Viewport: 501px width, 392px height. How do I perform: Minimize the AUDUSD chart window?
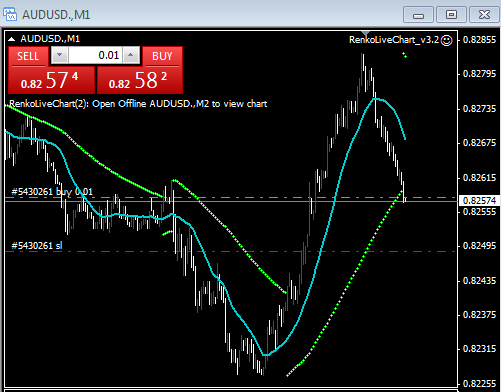point(418,15)
